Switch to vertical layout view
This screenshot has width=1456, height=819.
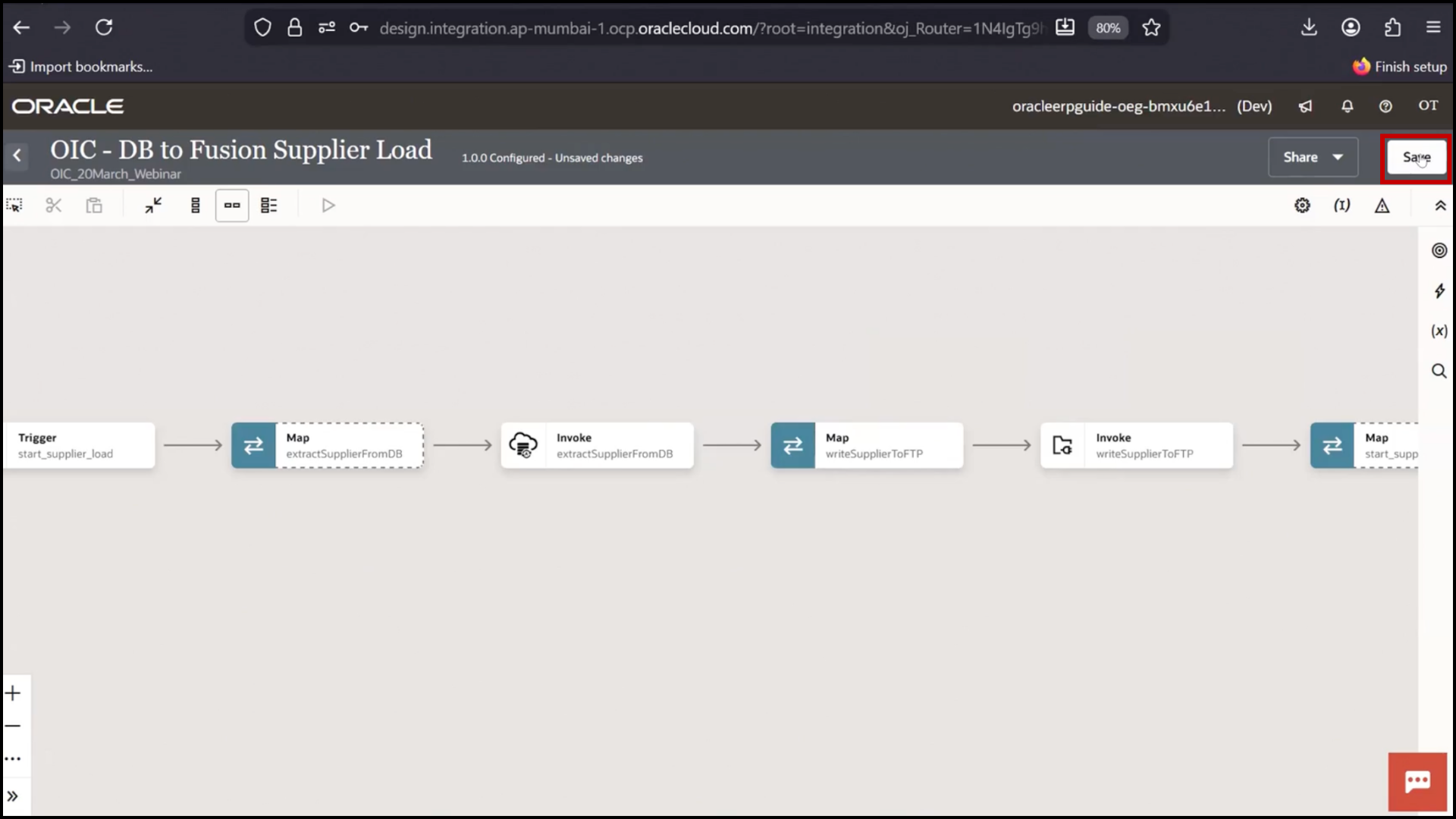195,206
